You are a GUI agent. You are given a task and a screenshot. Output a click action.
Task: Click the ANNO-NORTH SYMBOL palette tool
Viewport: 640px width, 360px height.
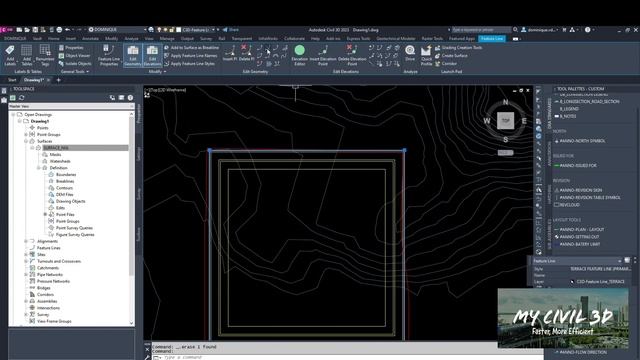click(582, 141)
